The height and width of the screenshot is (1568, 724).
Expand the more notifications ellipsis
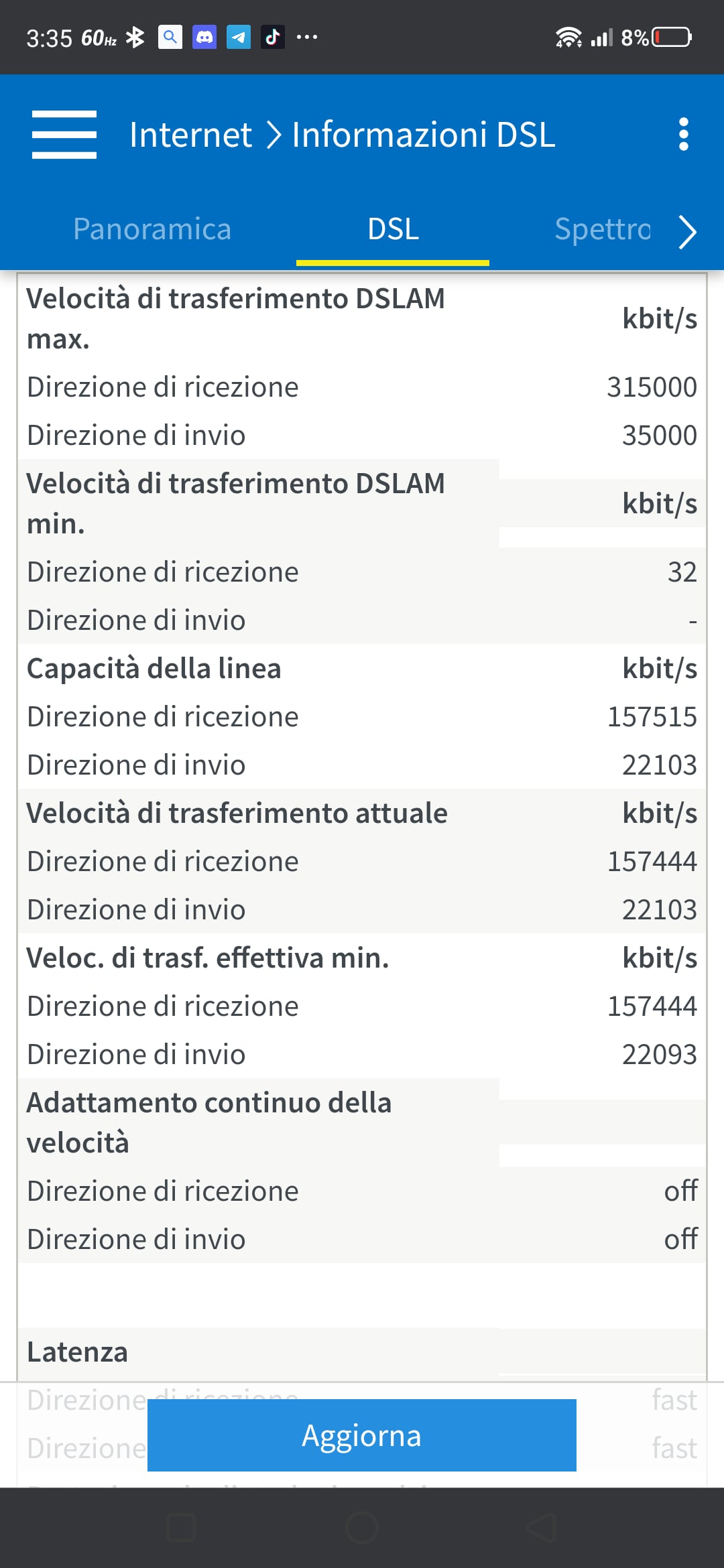307,37
